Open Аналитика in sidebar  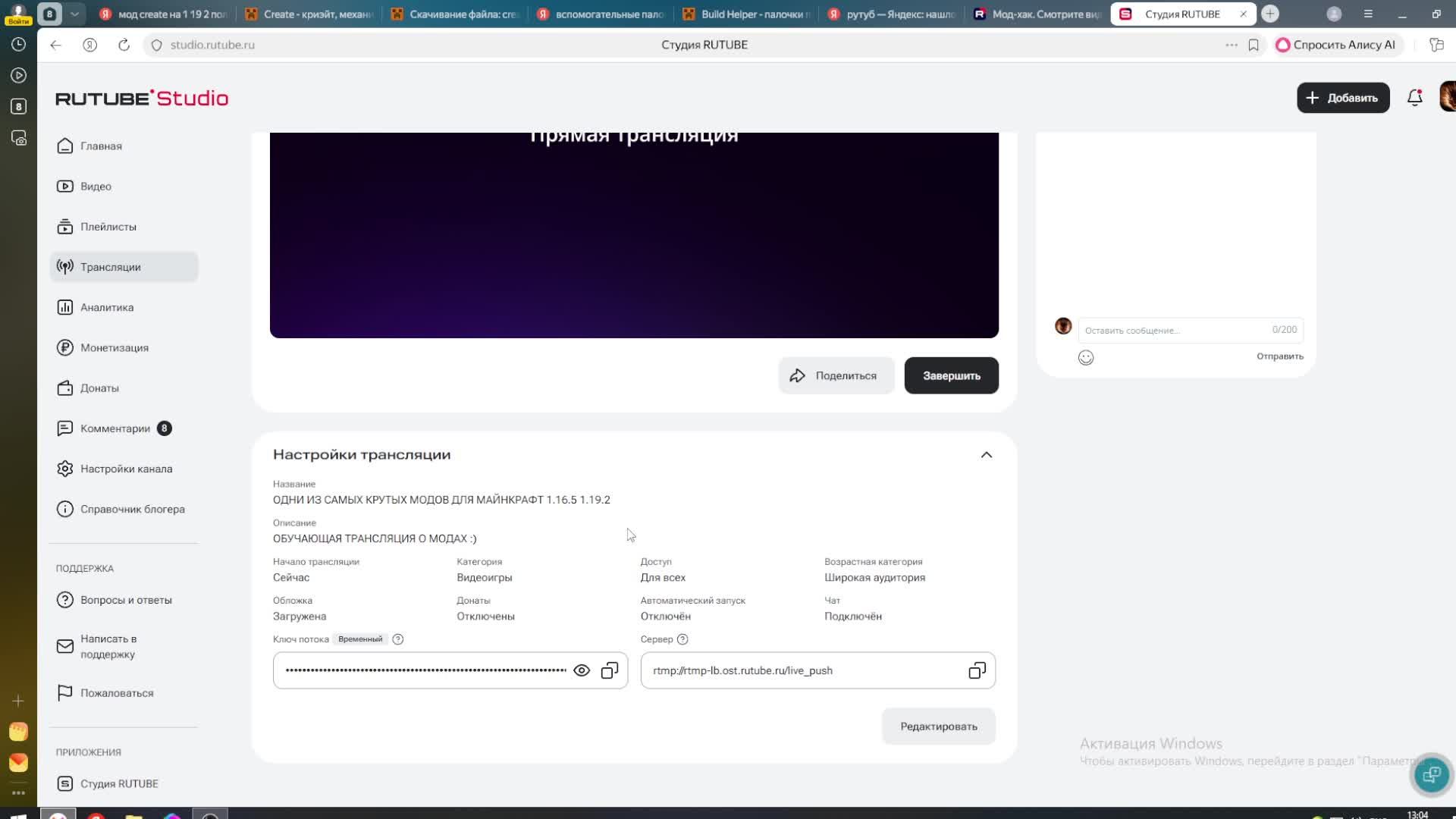(x=107, y=307)
